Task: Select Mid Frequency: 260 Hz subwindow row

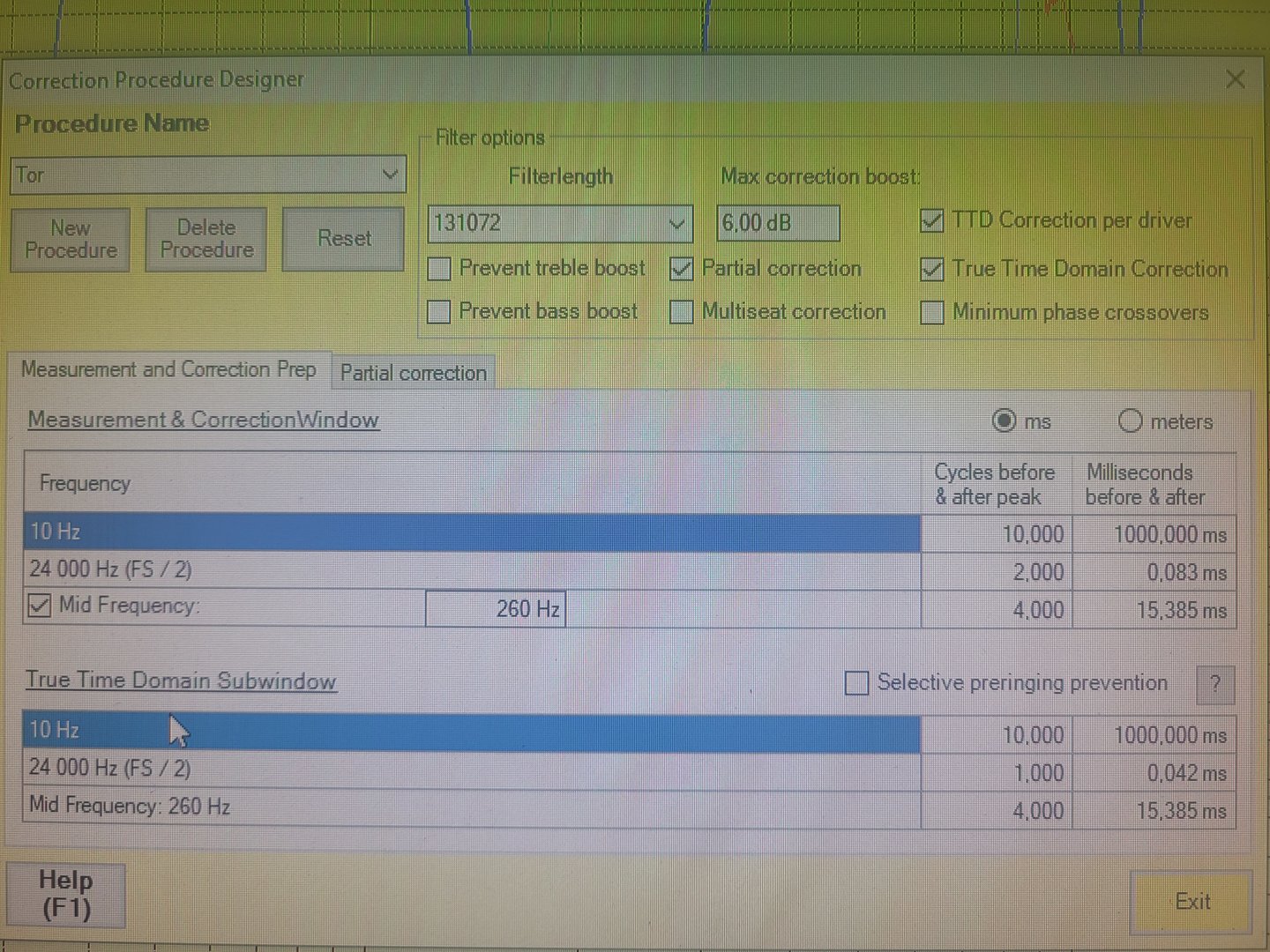Action: [472, 808]
